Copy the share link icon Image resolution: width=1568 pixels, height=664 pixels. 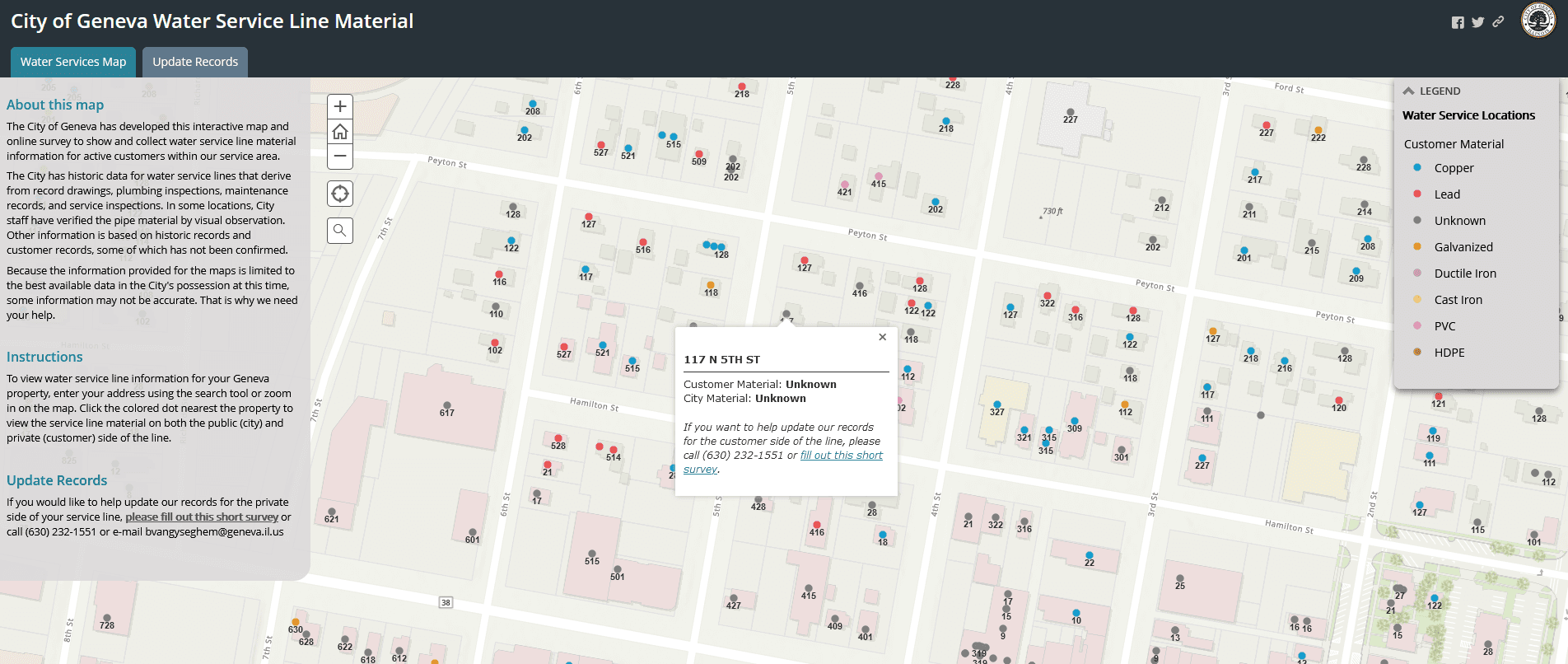click(1498, 22)
